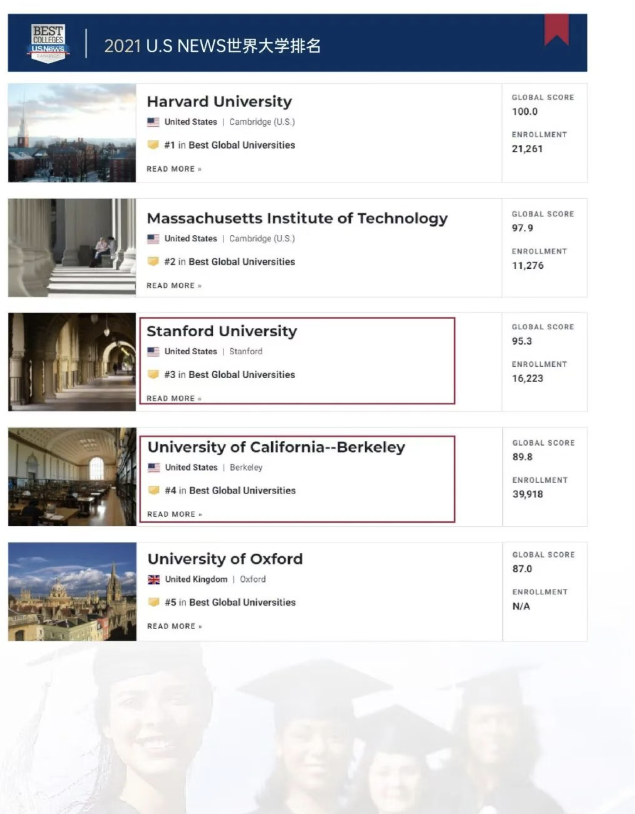This screenshot has width=635, height=814.
Task: Click Berkeley enrollment figure 39,918
Action: point(528,495)
